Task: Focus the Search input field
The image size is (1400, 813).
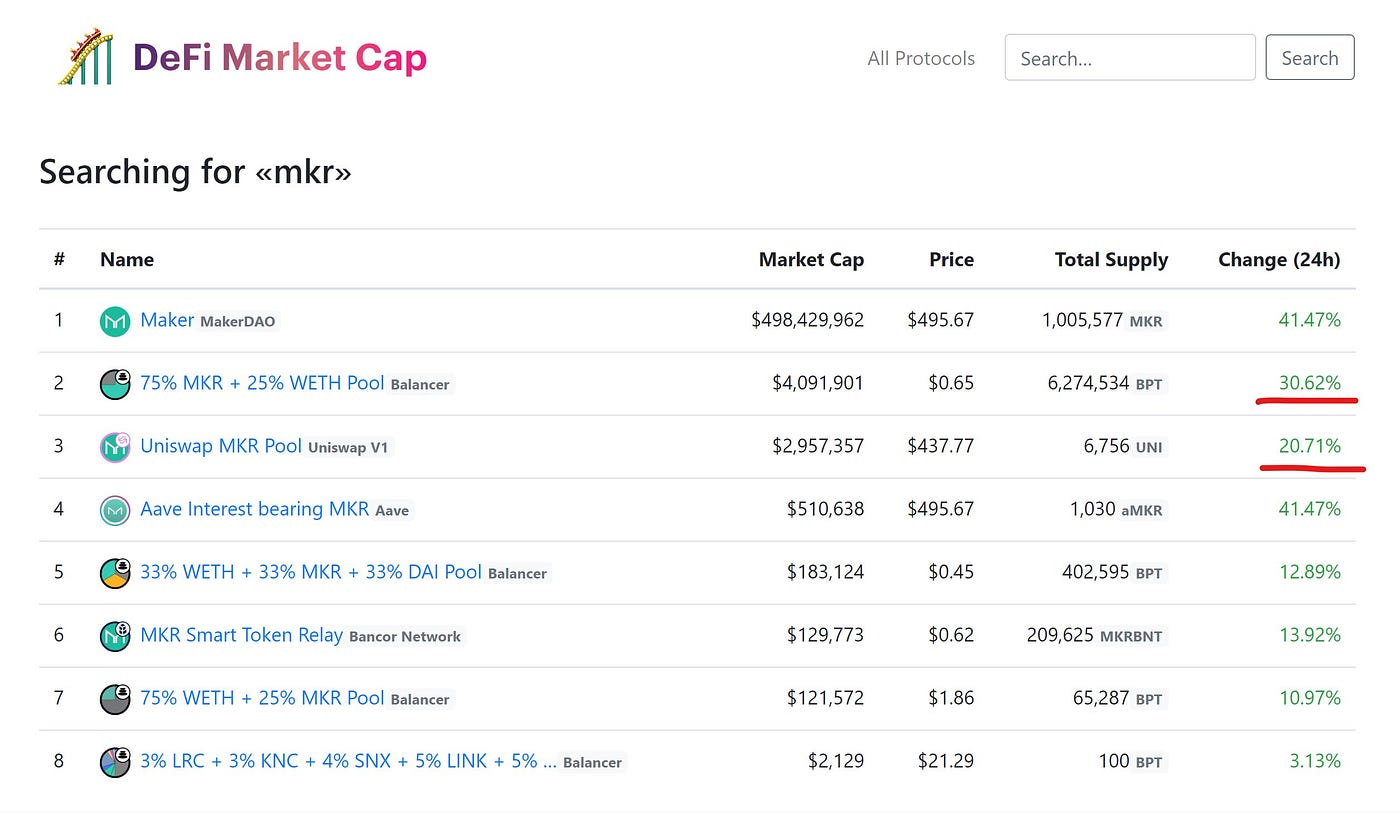Action: coord(1130,58)
